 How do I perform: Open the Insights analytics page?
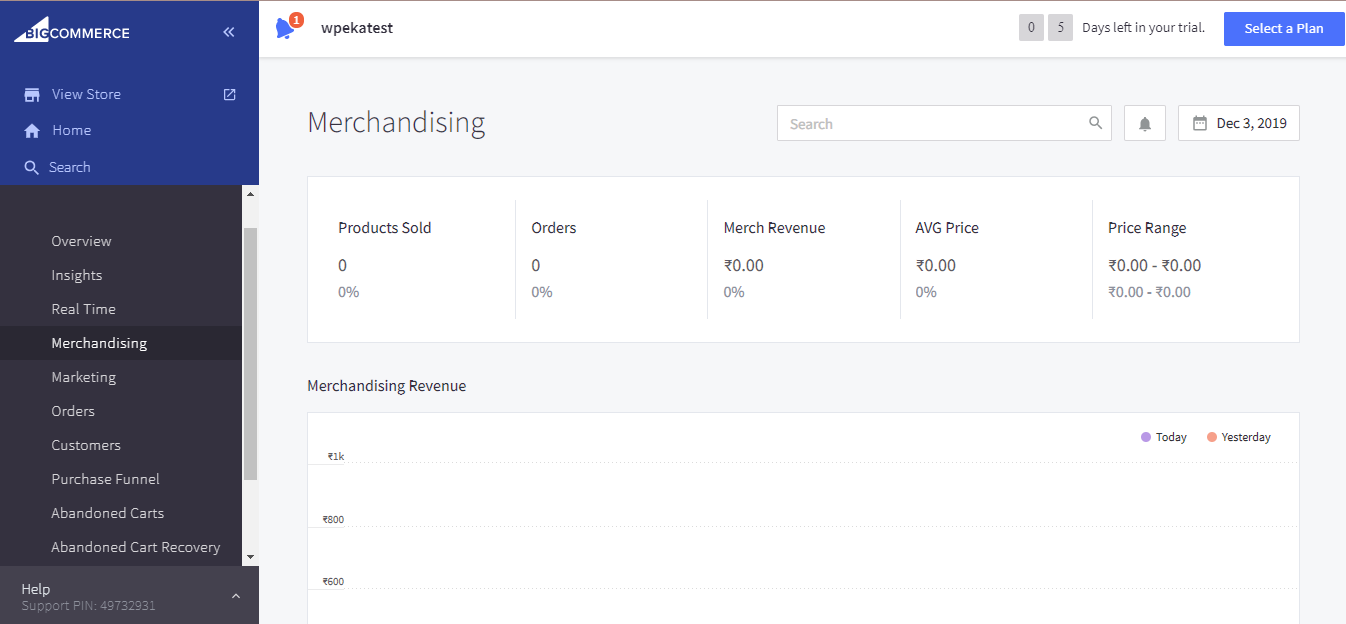pyautogui.click(x=77, y=275)
